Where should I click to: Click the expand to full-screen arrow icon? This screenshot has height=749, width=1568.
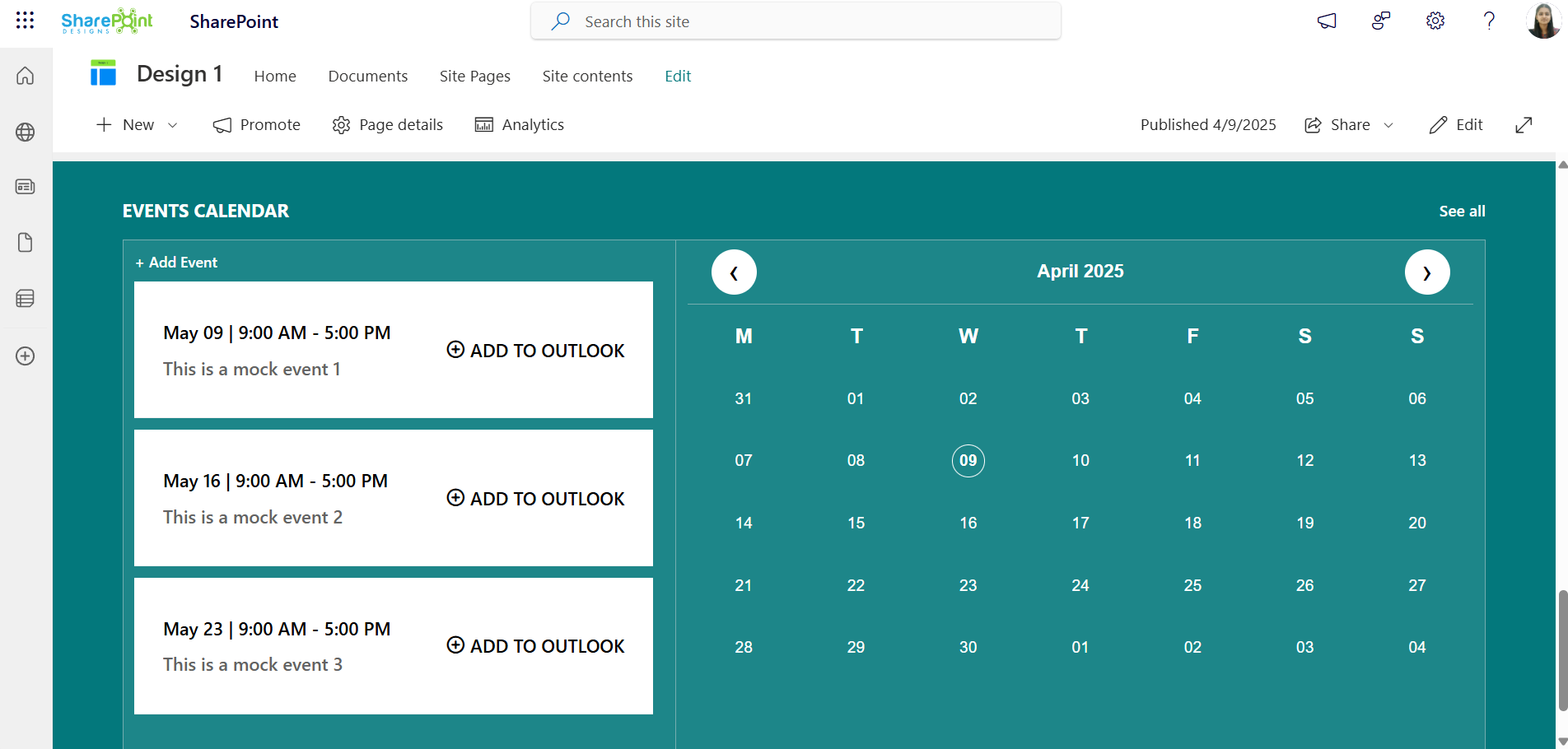(1524, 125)
